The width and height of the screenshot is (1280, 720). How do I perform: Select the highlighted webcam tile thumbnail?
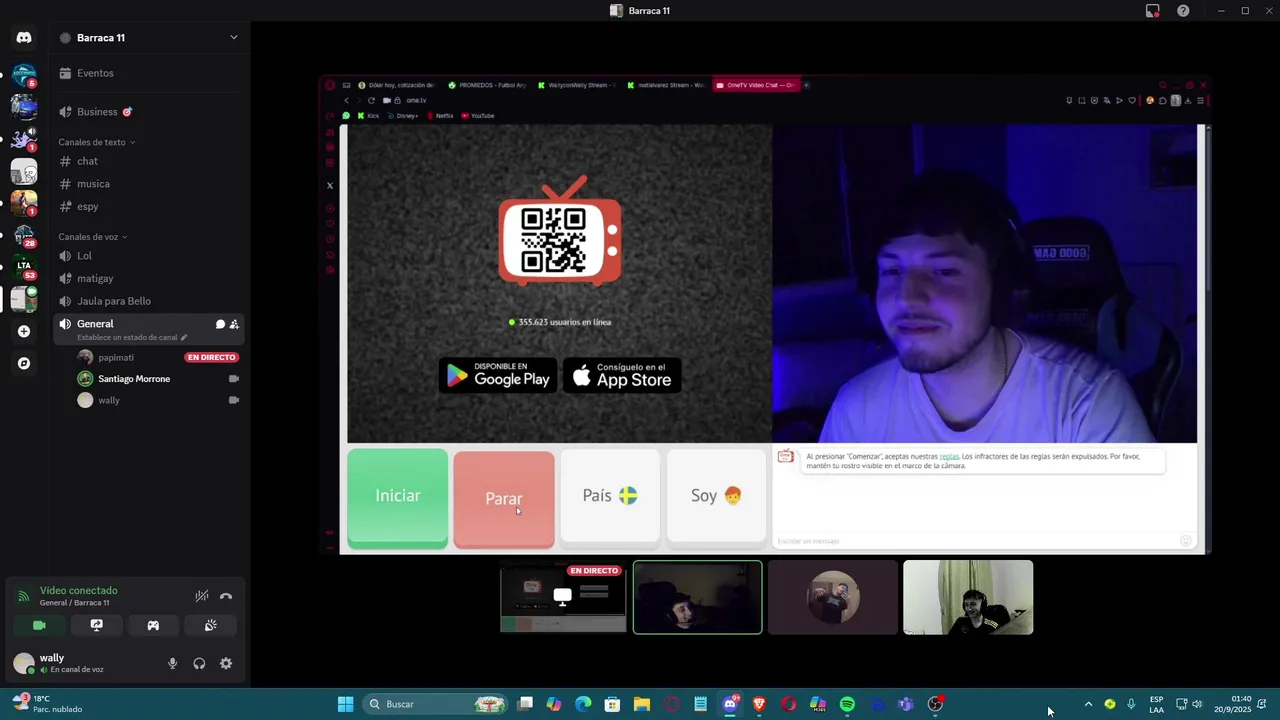[697, 597]
